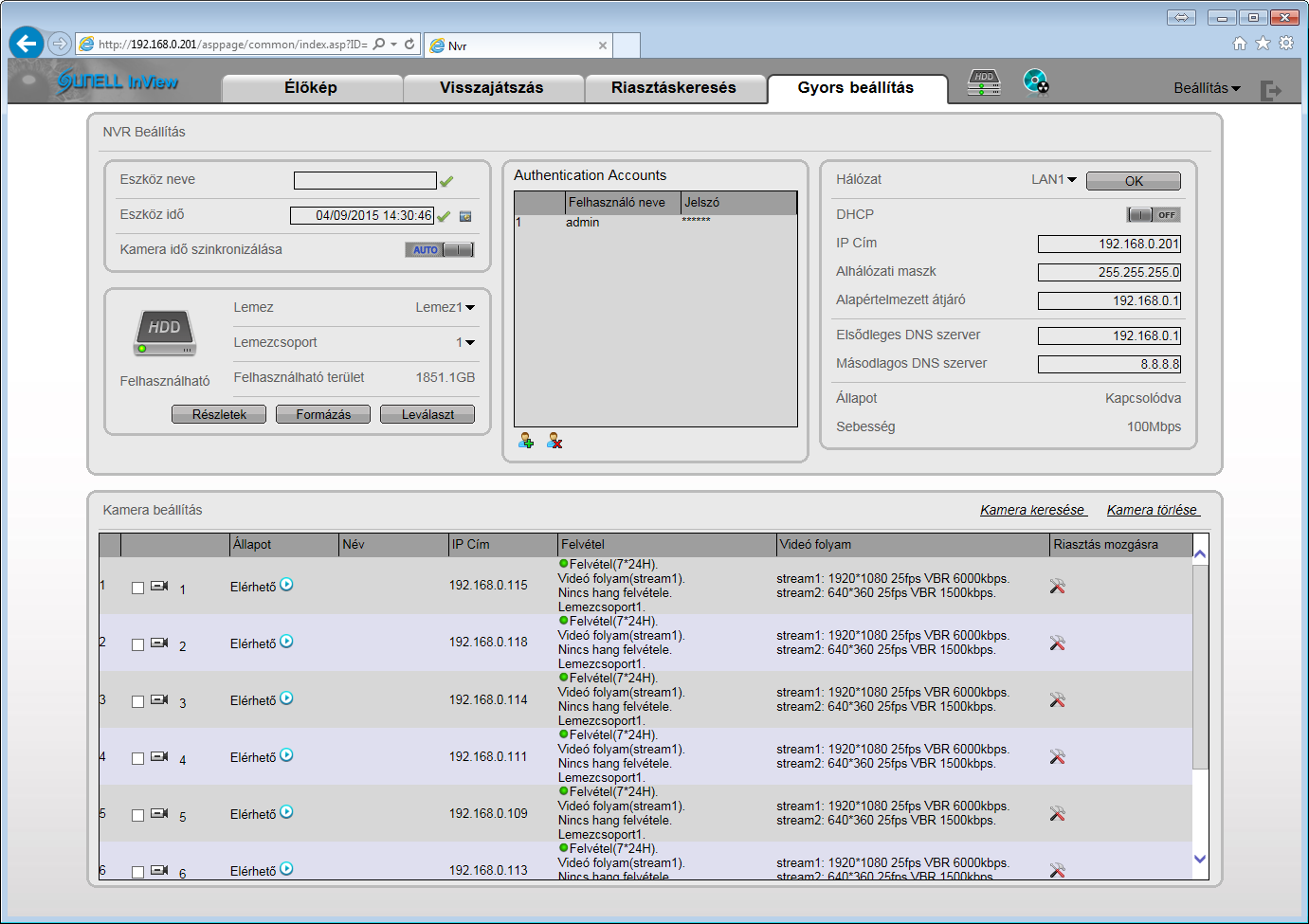Open browser favorites star icon
This screenshot has height=924, width=1309.
tap(1263, 43)
